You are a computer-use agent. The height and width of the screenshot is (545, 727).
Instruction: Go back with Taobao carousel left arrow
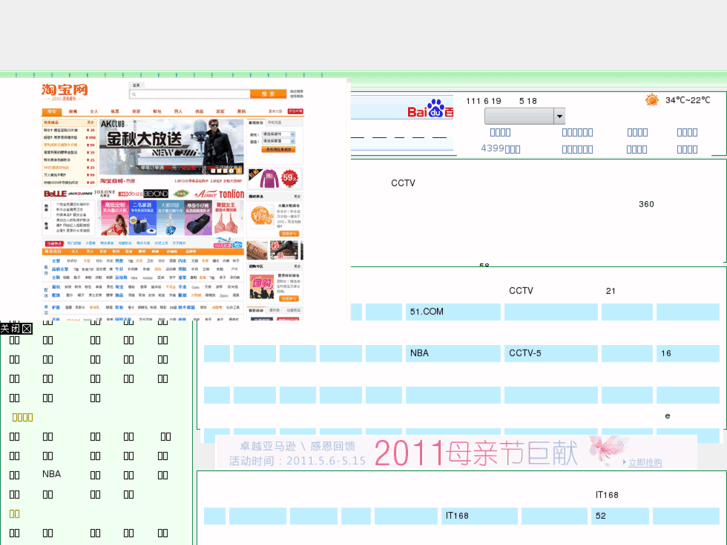[99, 218]
